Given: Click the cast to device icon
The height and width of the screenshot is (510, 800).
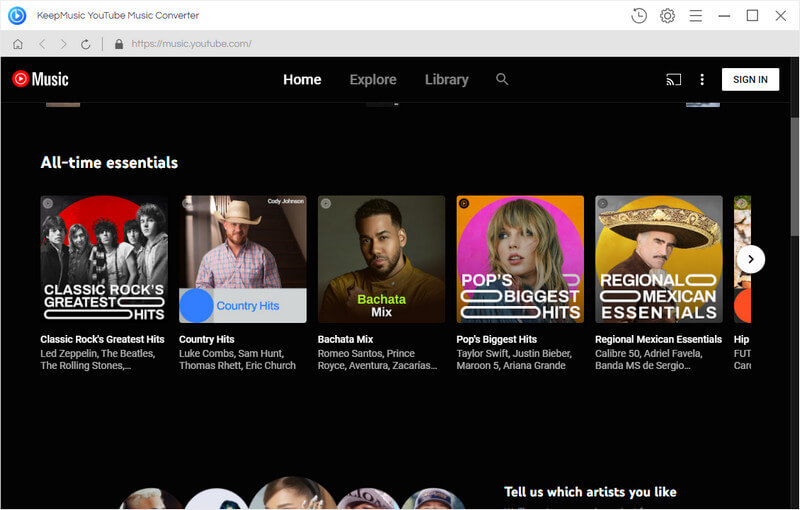Looking at the screenshot, I should pyautogui.click(x=673, y=80).
